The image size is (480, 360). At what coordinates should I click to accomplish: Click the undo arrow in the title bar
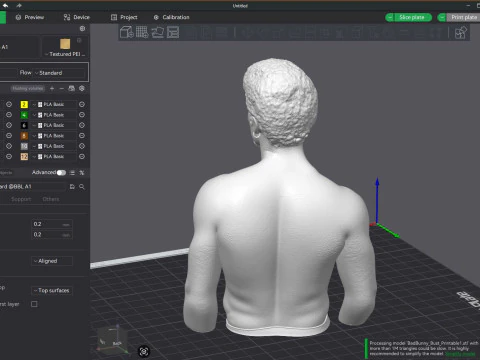pos(5,5)
